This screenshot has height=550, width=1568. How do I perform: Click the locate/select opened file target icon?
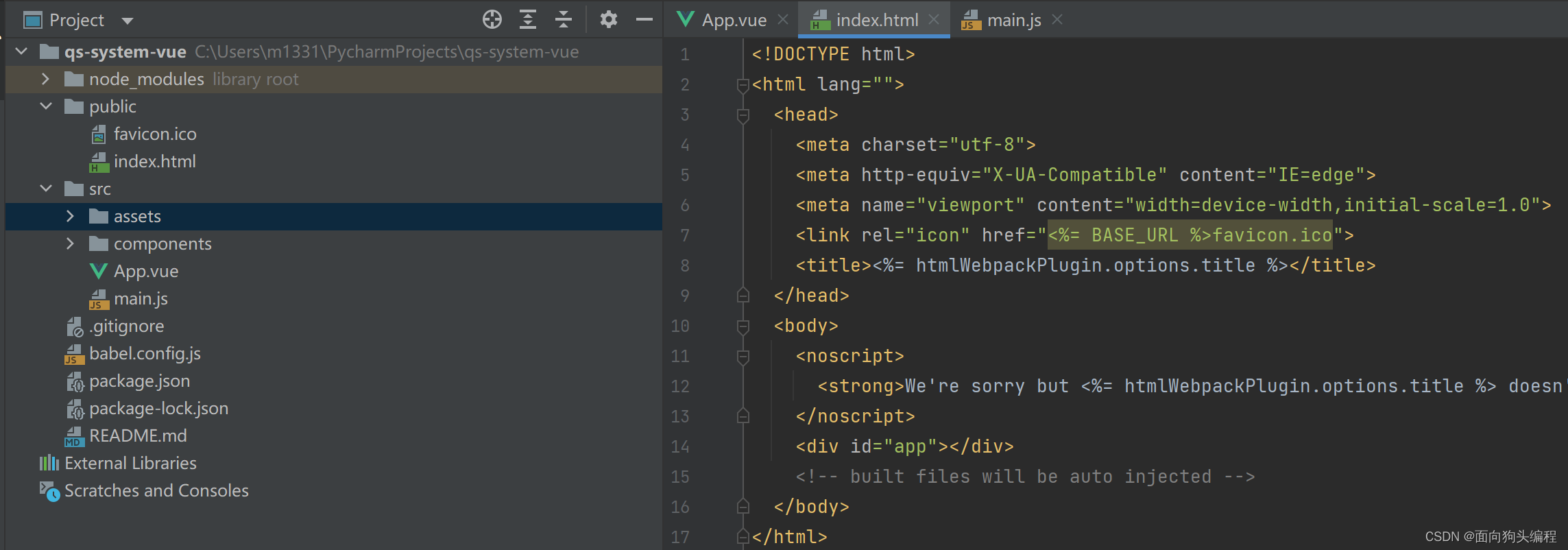[492, 20]
